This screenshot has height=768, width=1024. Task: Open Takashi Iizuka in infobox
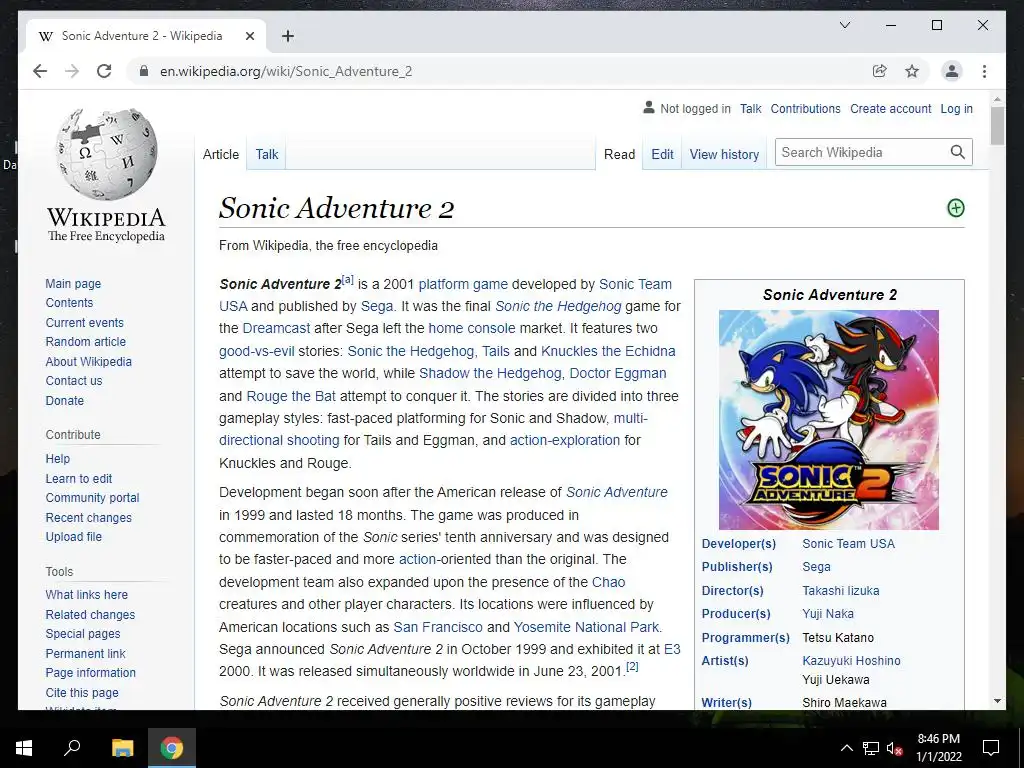[x=840, y=590]
